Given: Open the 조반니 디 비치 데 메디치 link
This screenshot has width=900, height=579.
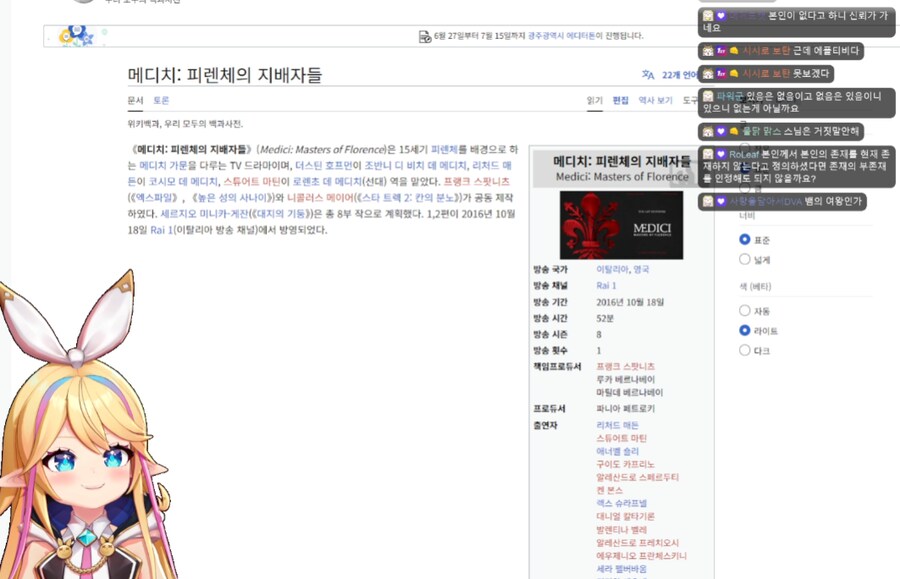Looking at the screenshot, I should click(x=416, y=166).
